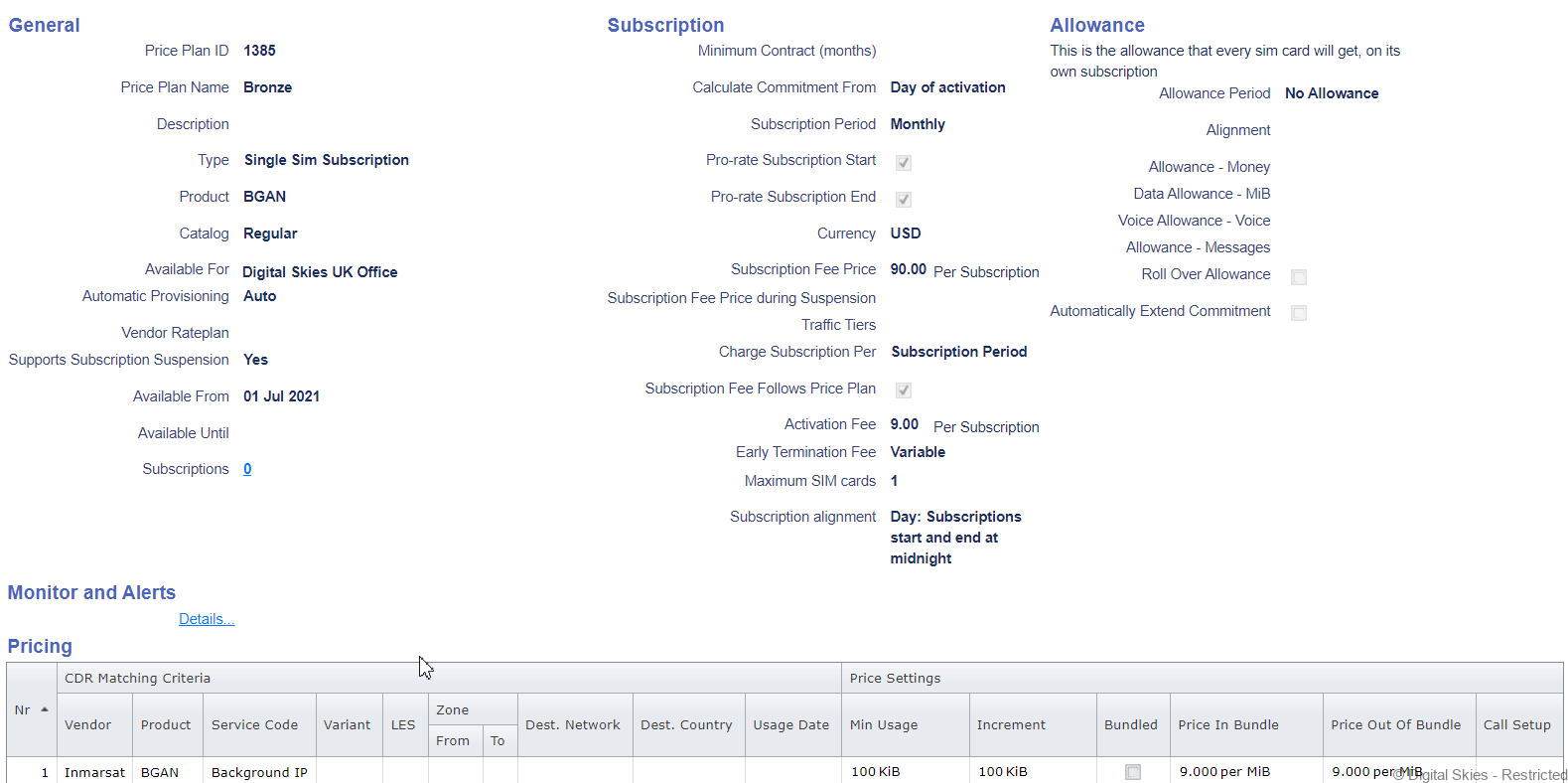Click the Zone From sub-column header

[x=453, y=741]
